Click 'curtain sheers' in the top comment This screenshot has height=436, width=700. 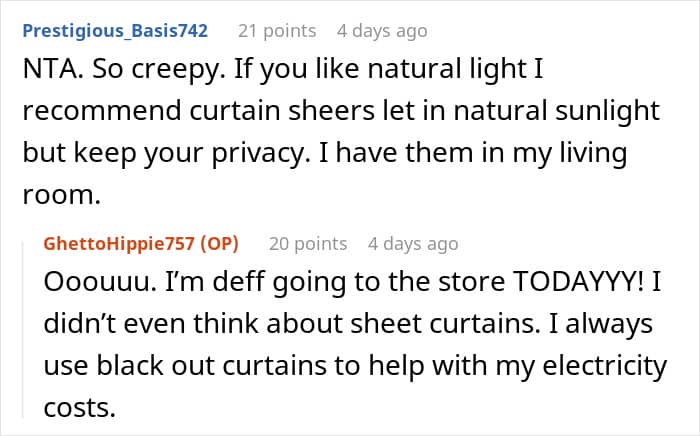point(282,111)
